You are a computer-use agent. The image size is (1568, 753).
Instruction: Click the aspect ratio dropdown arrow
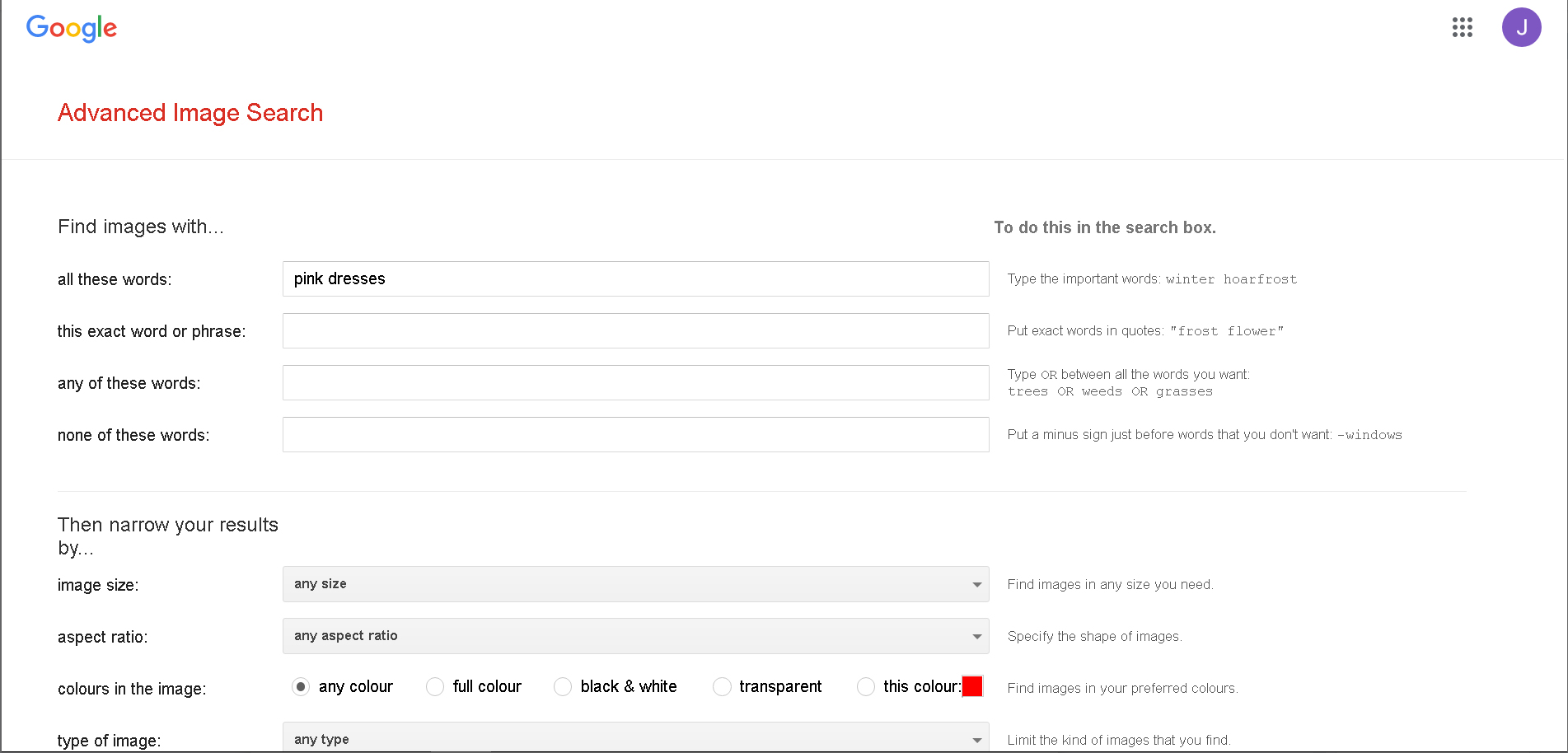(976, 636)
